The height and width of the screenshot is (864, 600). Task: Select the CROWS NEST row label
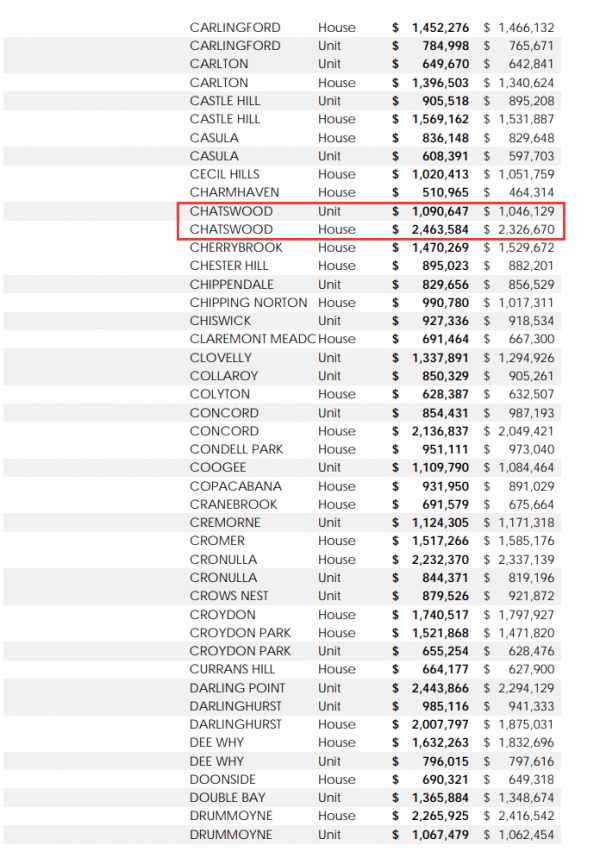tap(229, 596)
